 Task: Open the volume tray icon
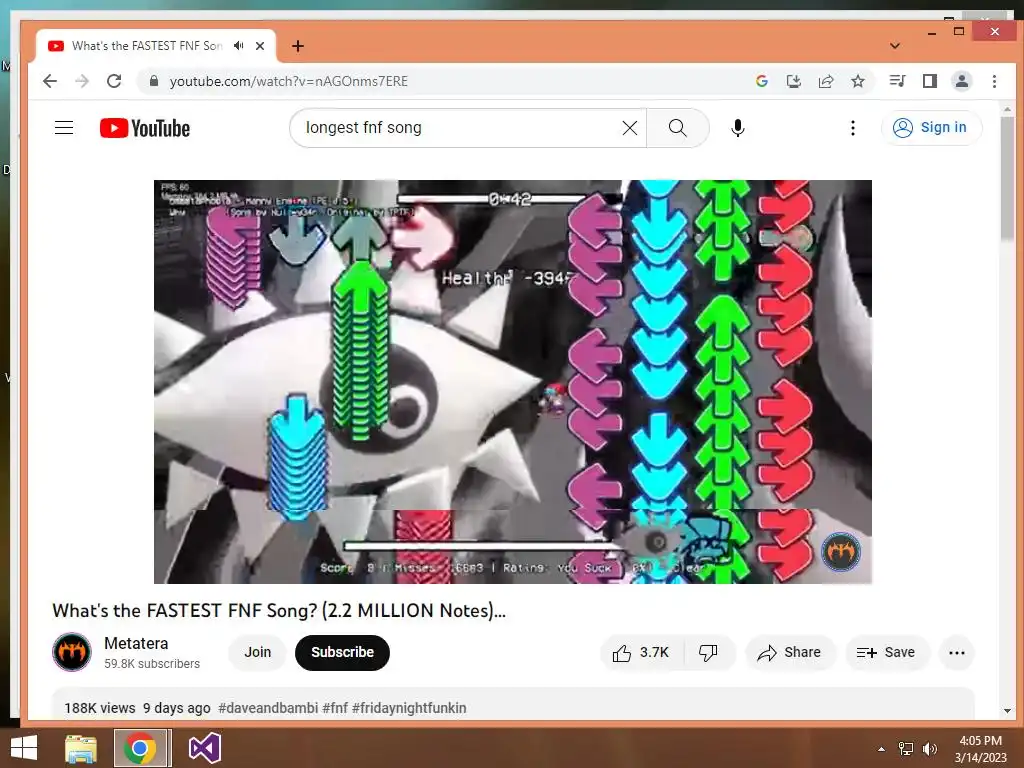point(929,749)
